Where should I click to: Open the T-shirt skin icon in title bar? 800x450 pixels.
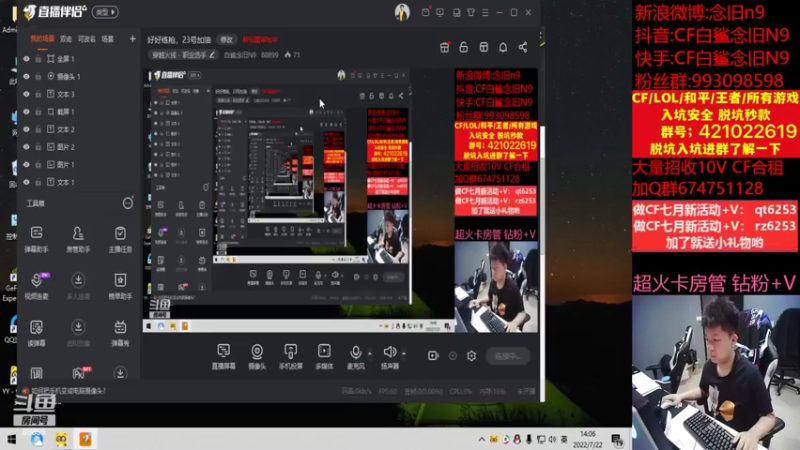(471, 12)
